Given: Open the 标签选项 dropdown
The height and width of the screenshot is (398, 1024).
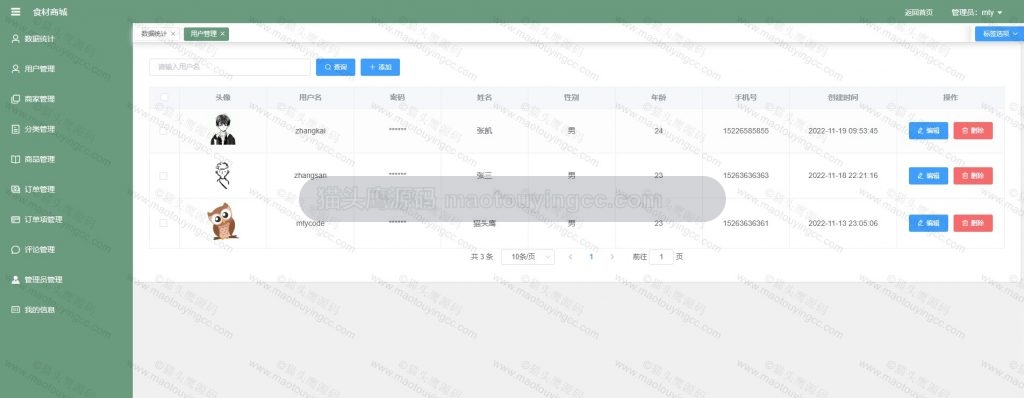Looking at the screenshot, I should (x=999, y=33).
